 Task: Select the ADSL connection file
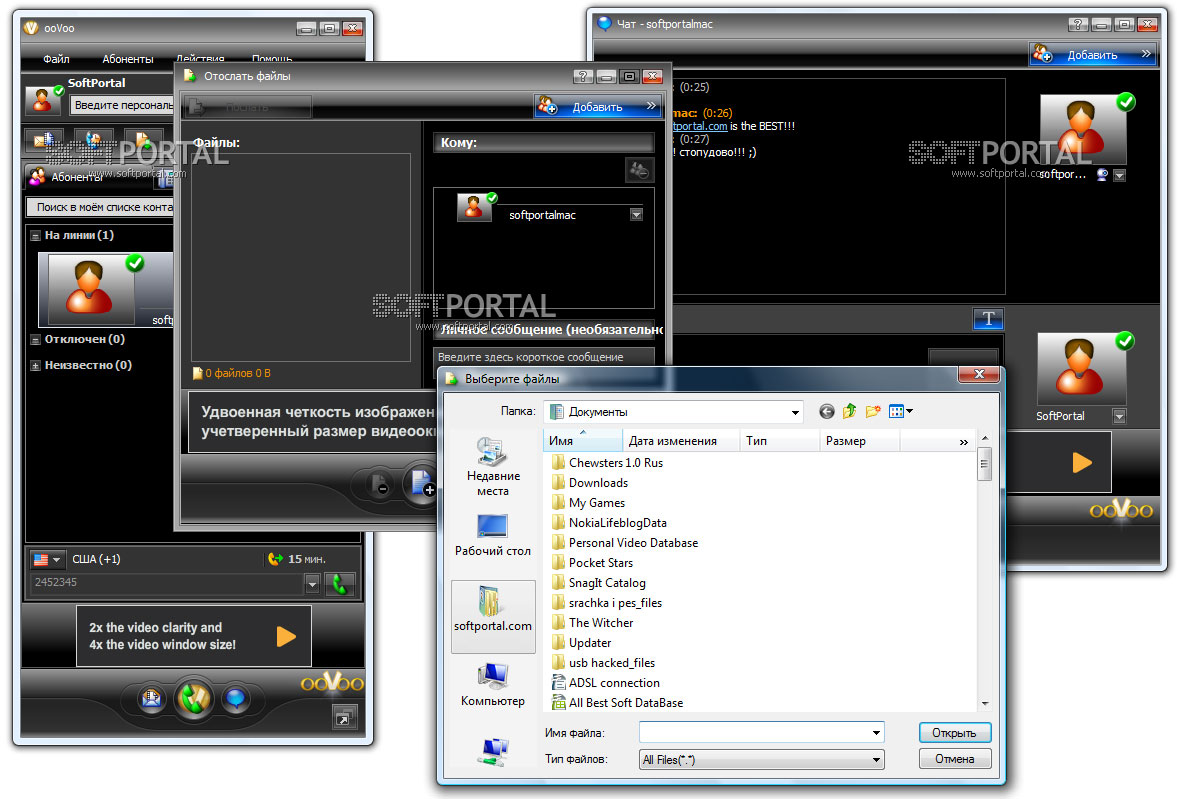[x=606, y=683]
